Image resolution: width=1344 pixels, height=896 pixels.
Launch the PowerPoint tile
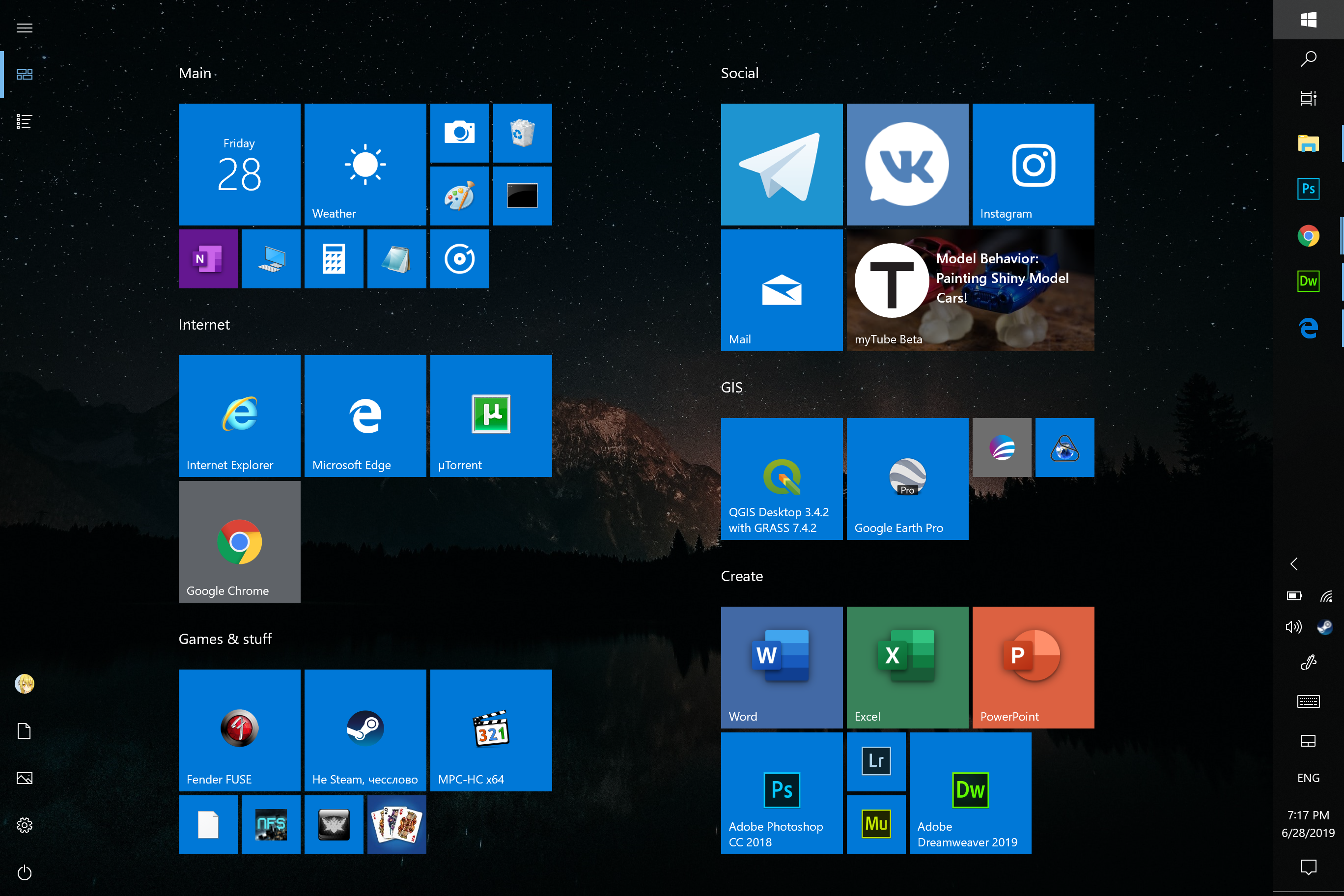[1033, 668]
